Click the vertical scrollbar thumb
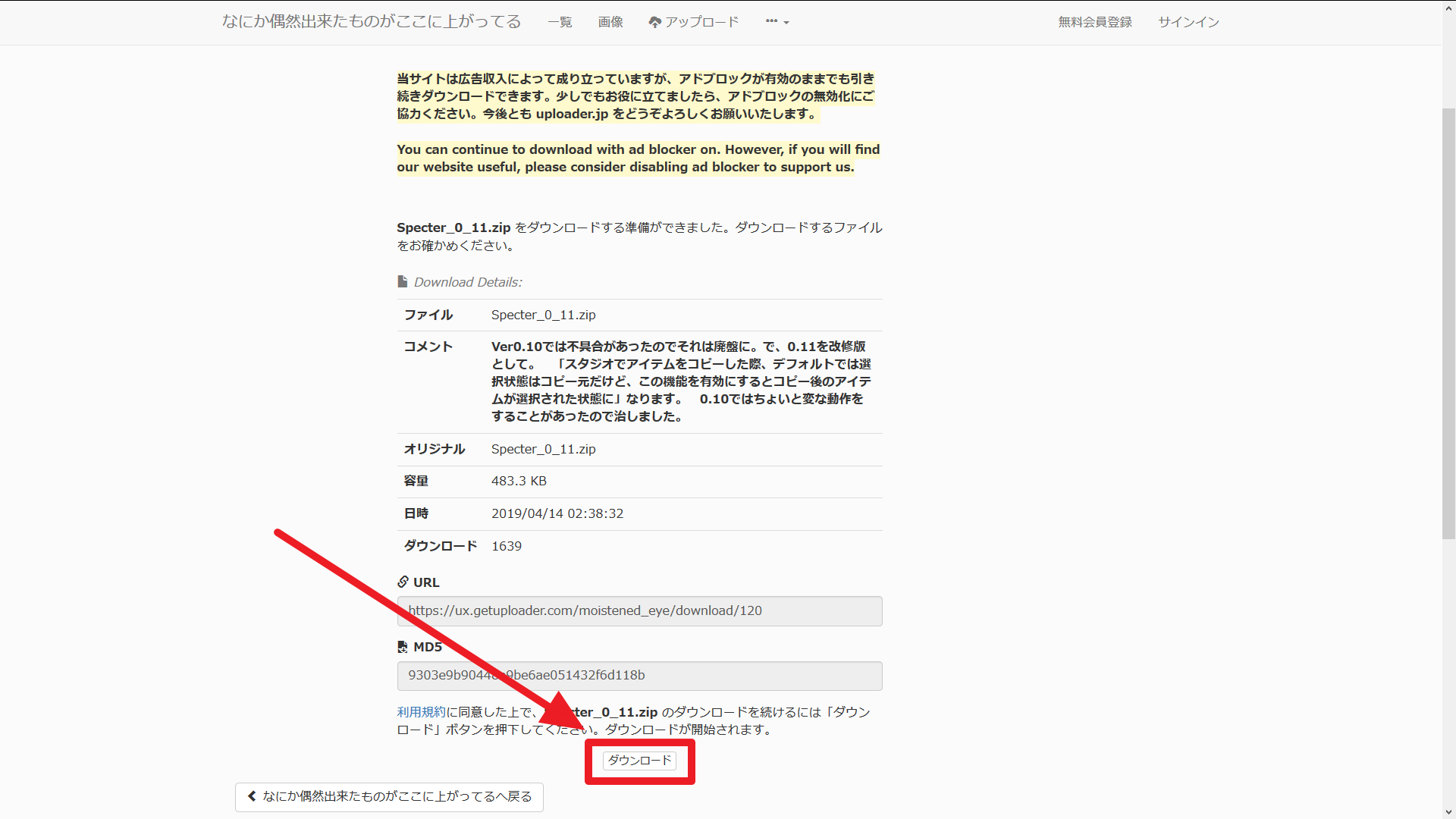 (1448, 322)
